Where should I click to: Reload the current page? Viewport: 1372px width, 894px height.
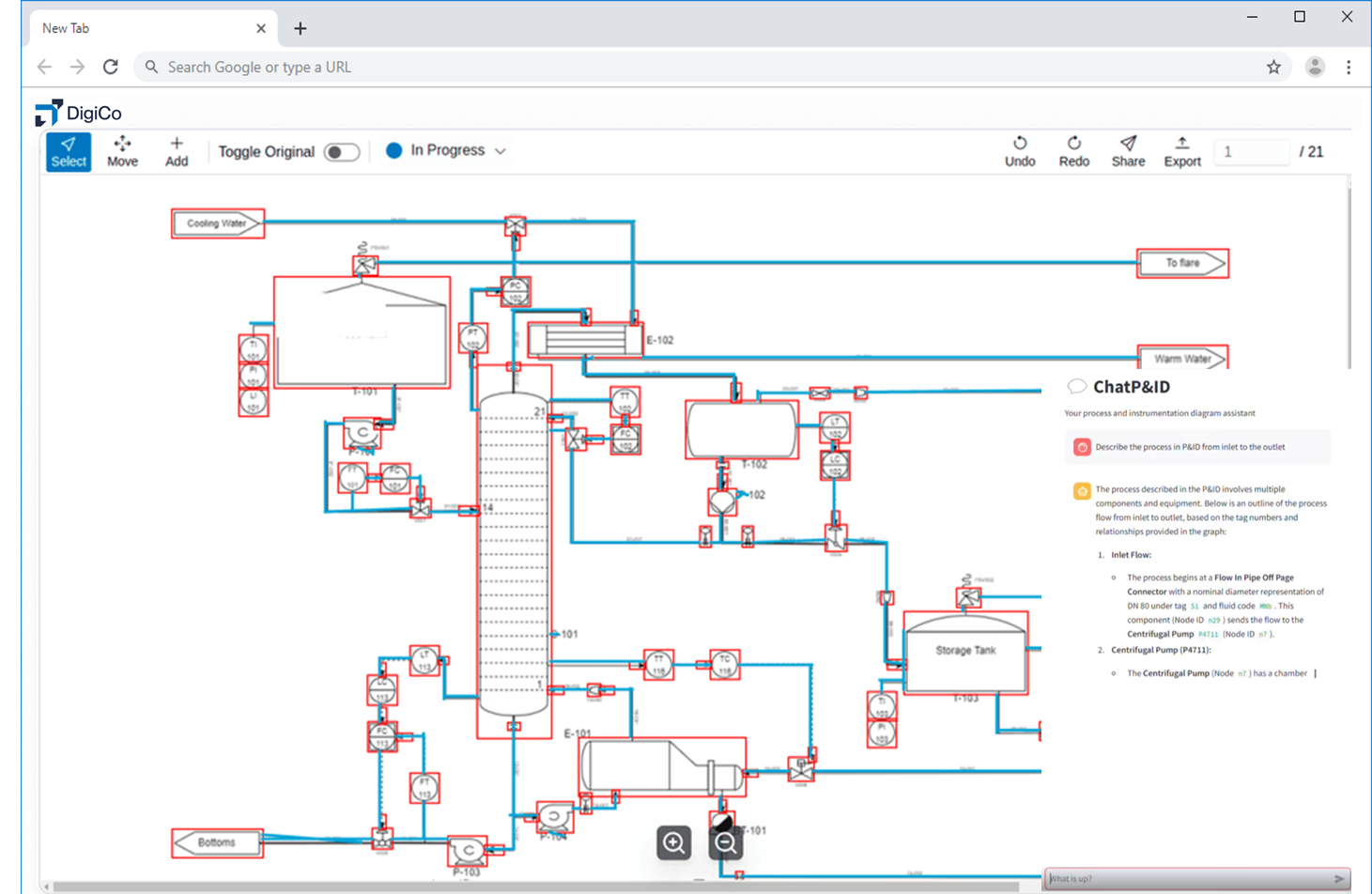click(111, 67)
